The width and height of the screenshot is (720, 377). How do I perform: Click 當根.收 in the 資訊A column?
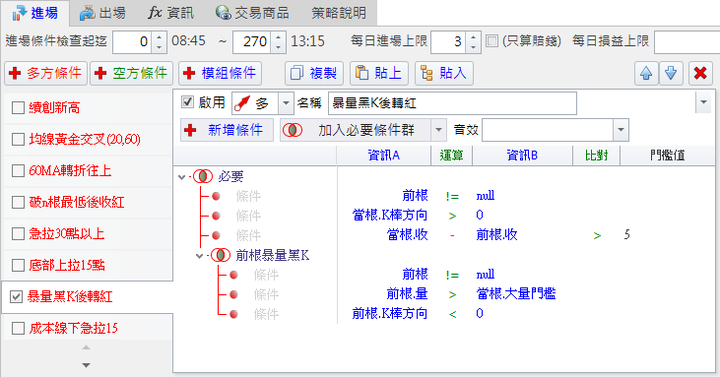coord(407,235)
